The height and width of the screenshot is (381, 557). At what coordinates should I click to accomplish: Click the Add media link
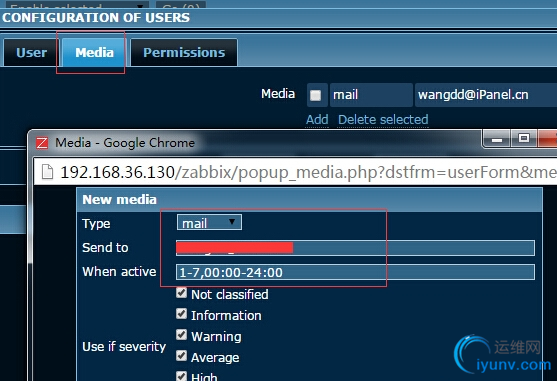pos(317,120)
